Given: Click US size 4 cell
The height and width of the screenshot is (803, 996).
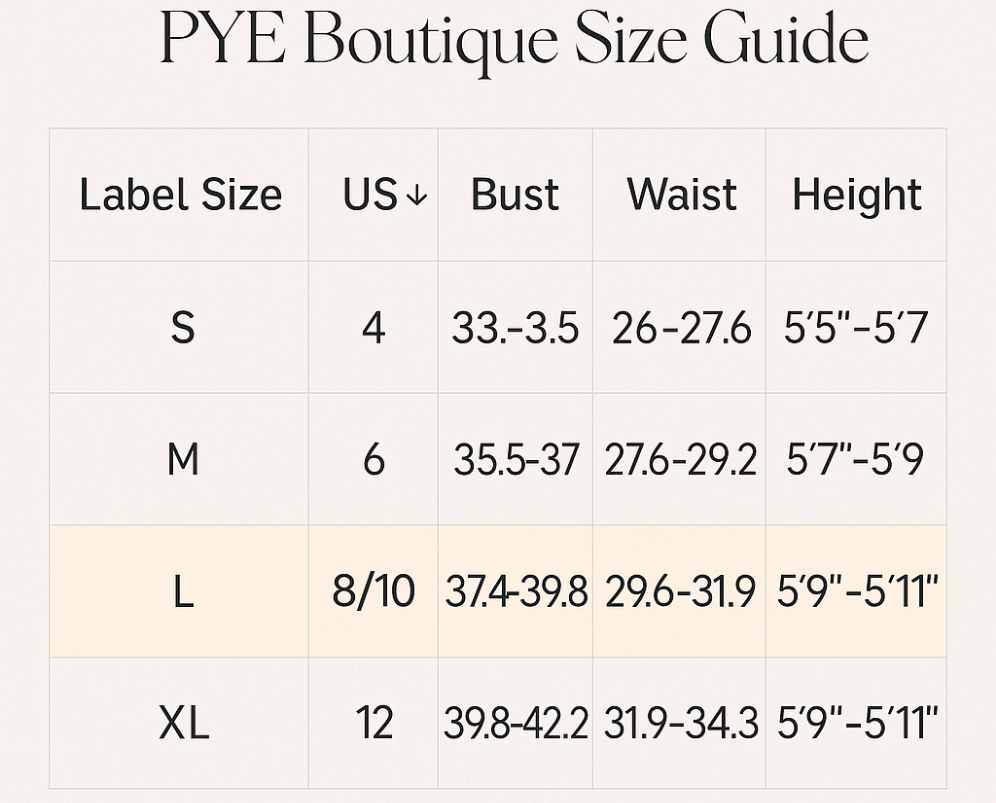Looking at the screenshot, I should point(373,327).
